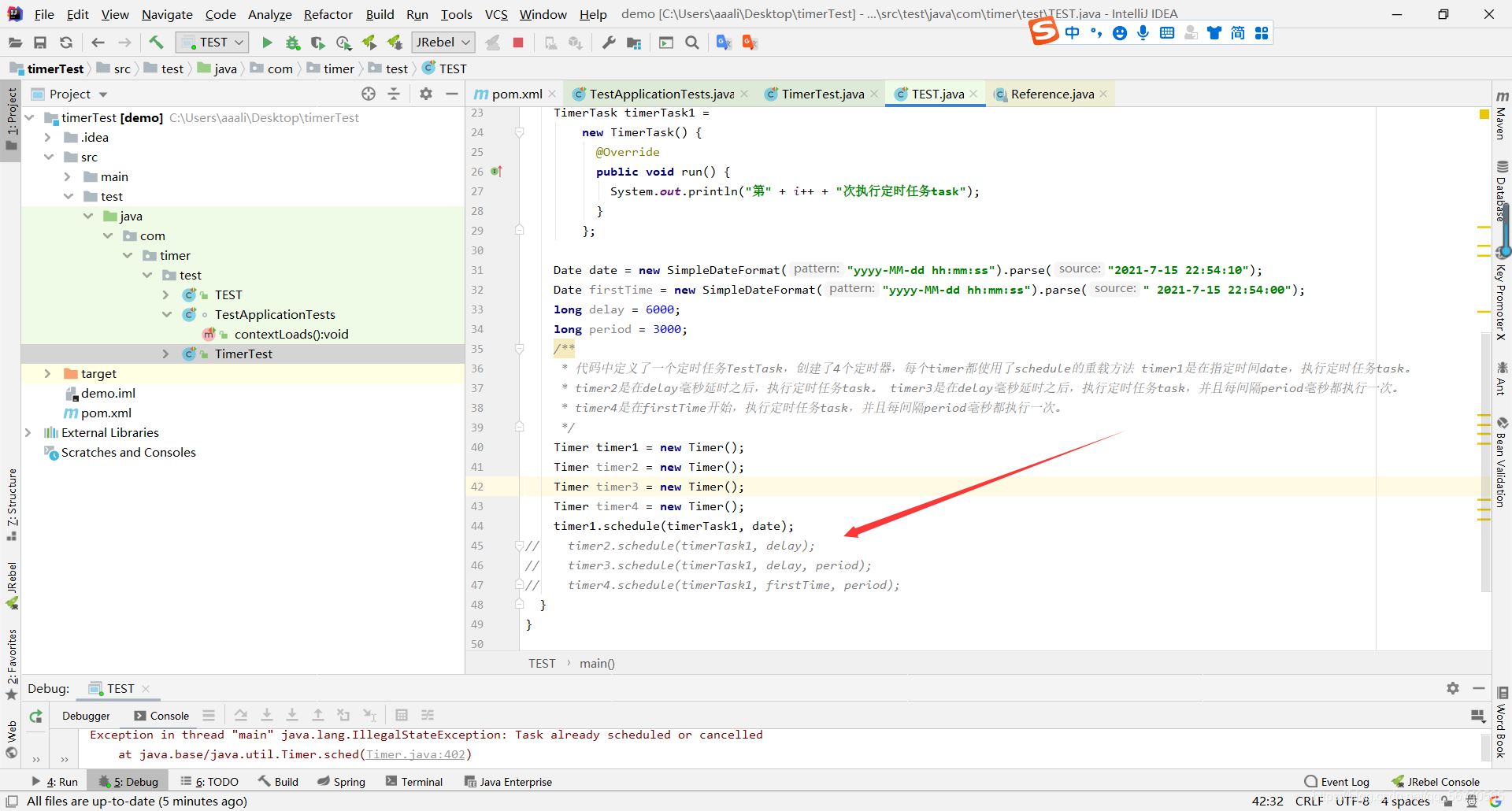This screenshot has width=1512, height=811.
Task: Start debugging using the bug icon
Action: click(x=293, y=43)
